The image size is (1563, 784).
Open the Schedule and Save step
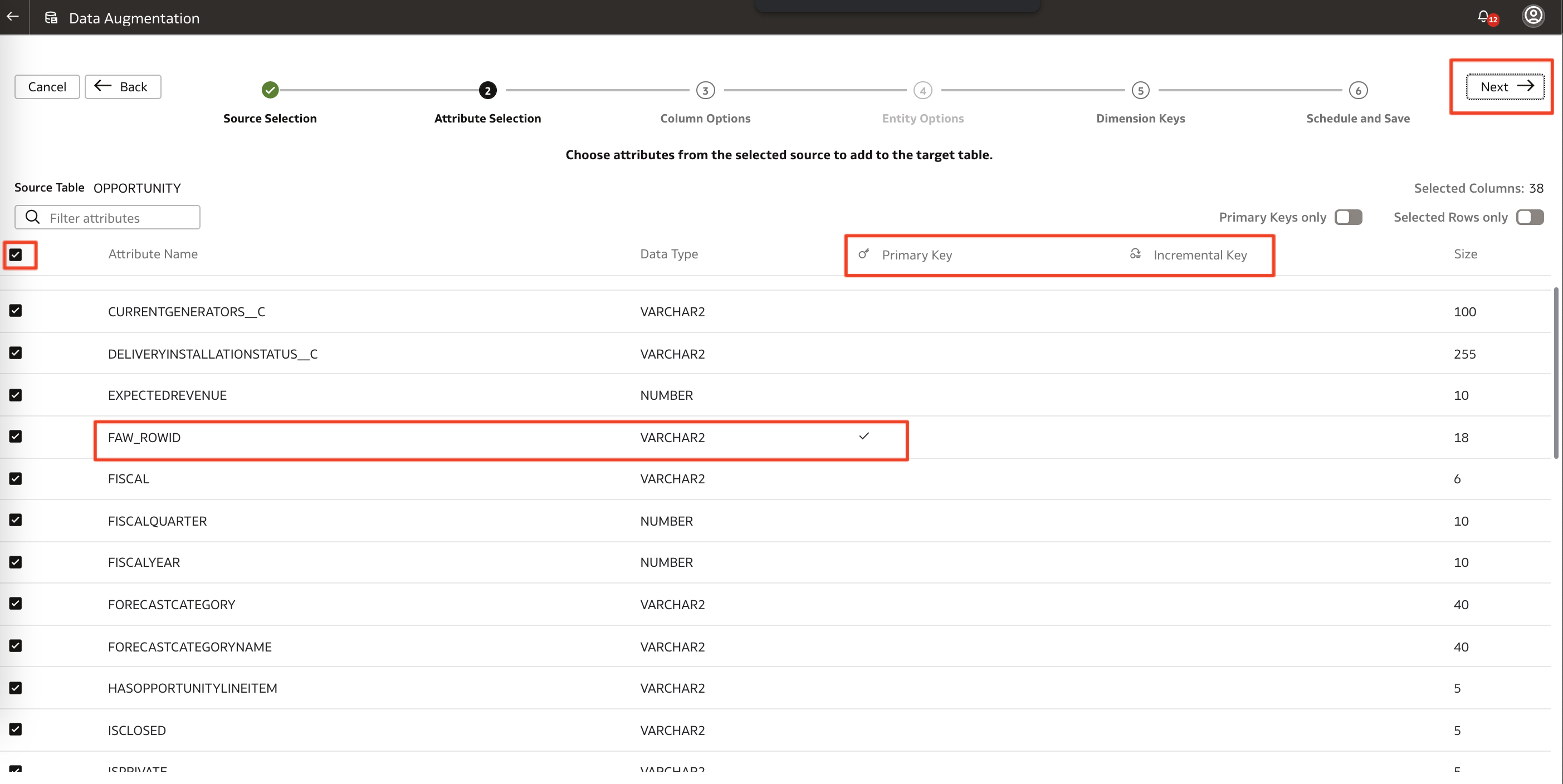pos(1358,90)
